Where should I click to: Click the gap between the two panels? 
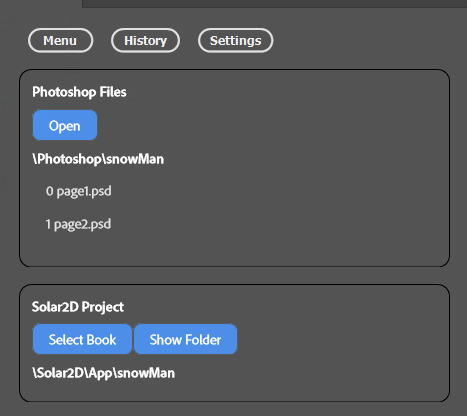pos(233,276)
